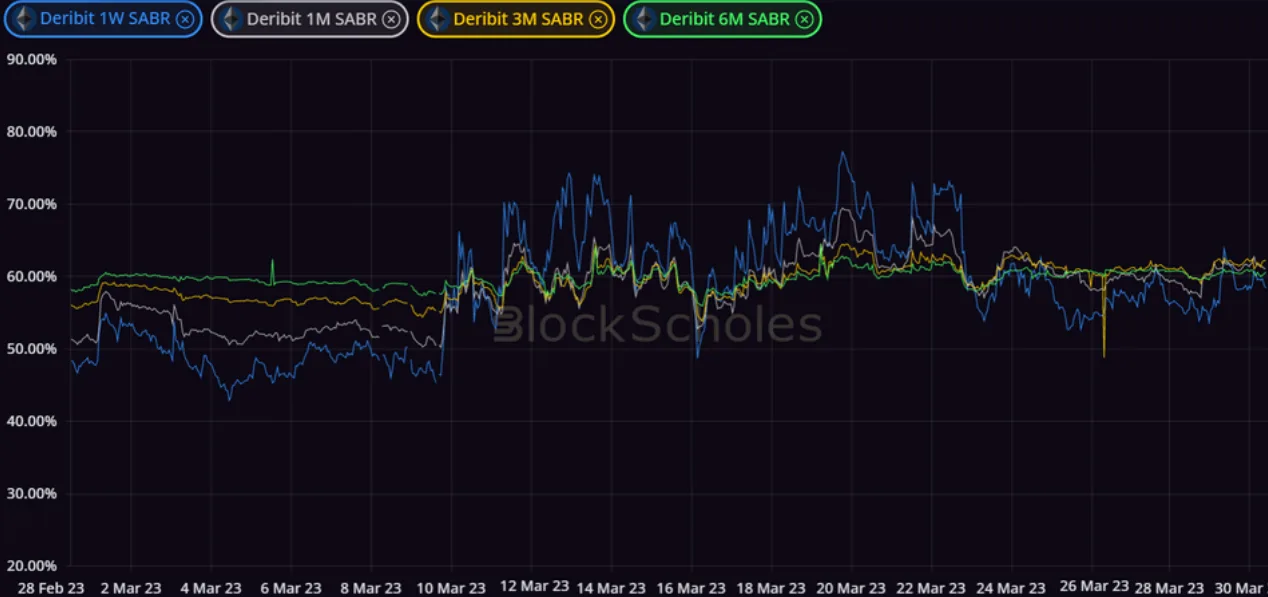Click the 50.00% y-axis label

[31, 348]
